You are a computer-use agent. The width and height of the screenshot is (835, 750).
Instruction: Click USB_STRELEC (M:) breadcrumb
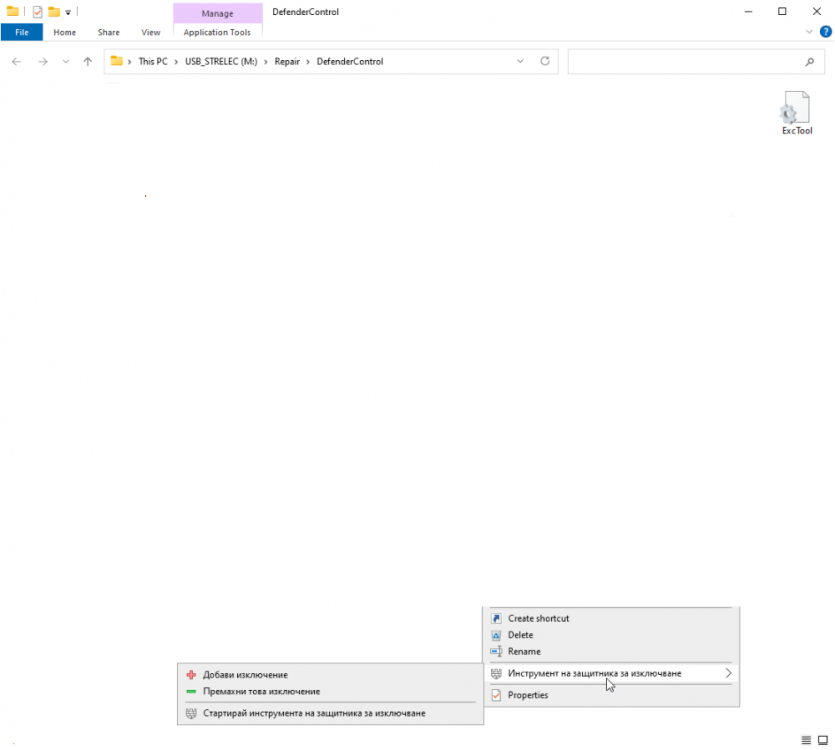221,62
